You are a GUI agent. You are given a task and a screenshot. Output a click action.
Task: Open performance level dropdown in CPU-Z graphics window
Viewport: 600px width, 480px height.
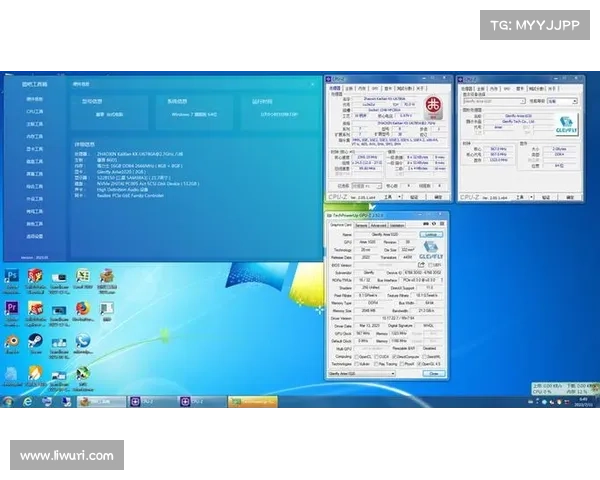point(562,101)
